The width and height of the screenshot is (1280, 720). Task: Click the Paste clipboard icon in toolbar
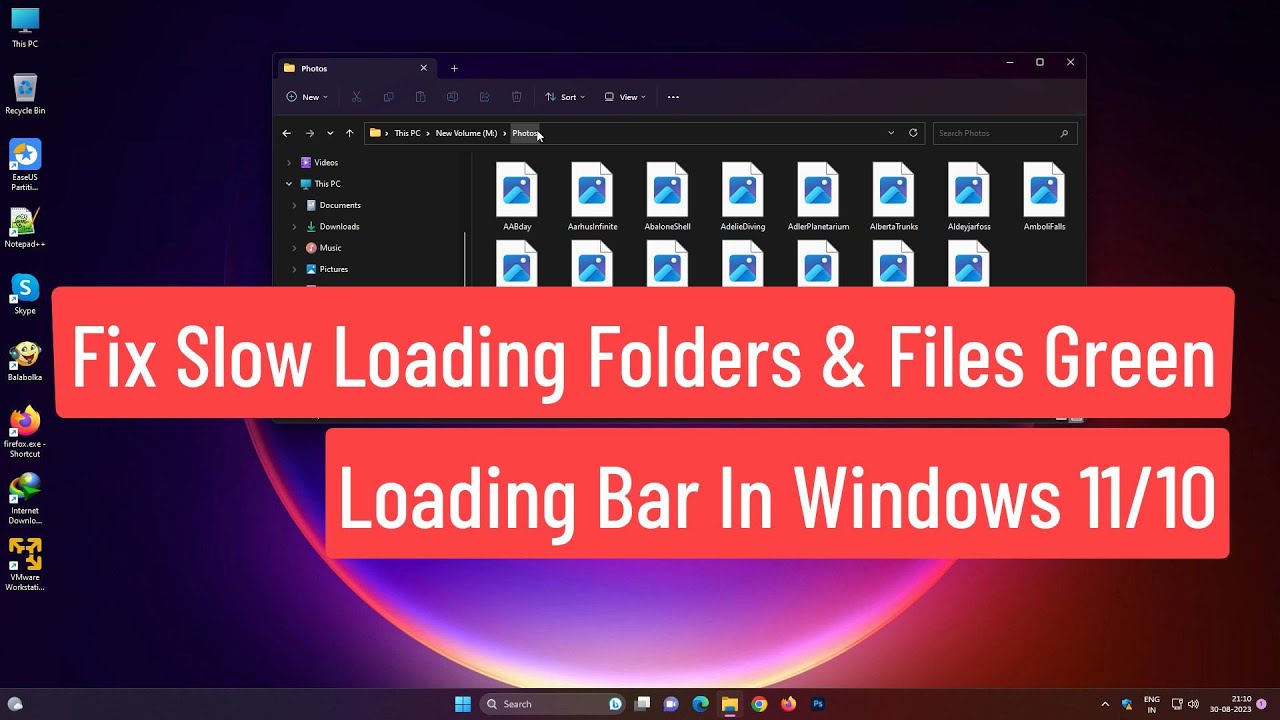[x=421, y=97]
